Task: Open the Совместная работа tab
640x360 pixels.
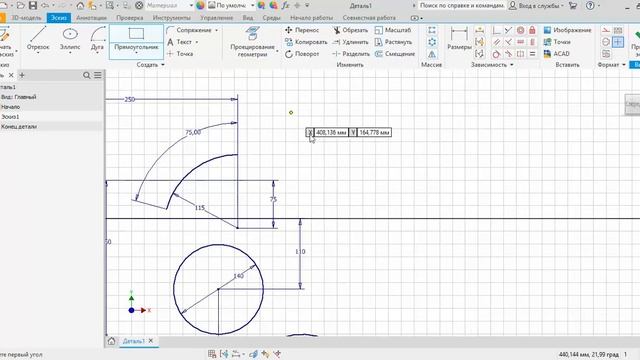Action: (369, 18)
